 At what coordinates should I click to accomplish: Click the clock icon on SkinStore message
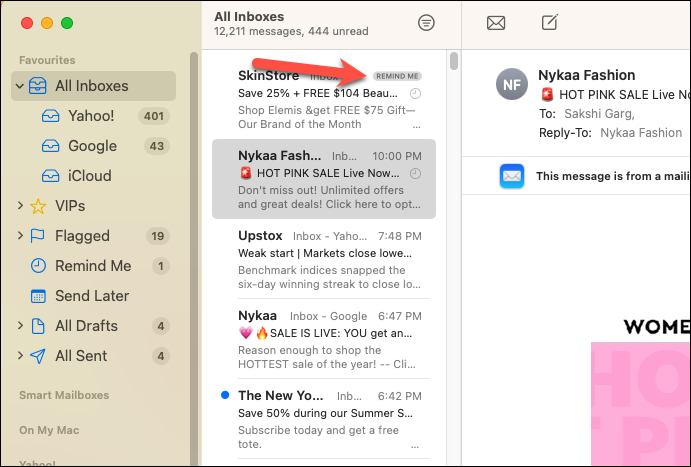pos(416,93)
